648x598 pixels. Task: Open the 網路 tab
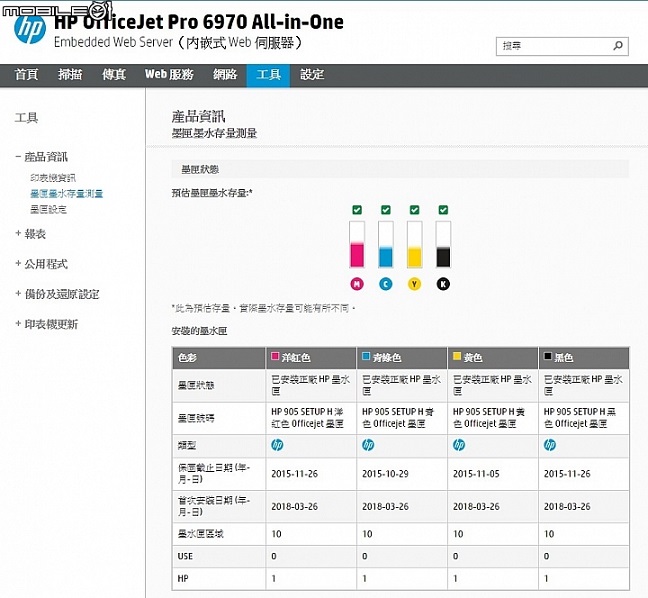coord(225,75)
